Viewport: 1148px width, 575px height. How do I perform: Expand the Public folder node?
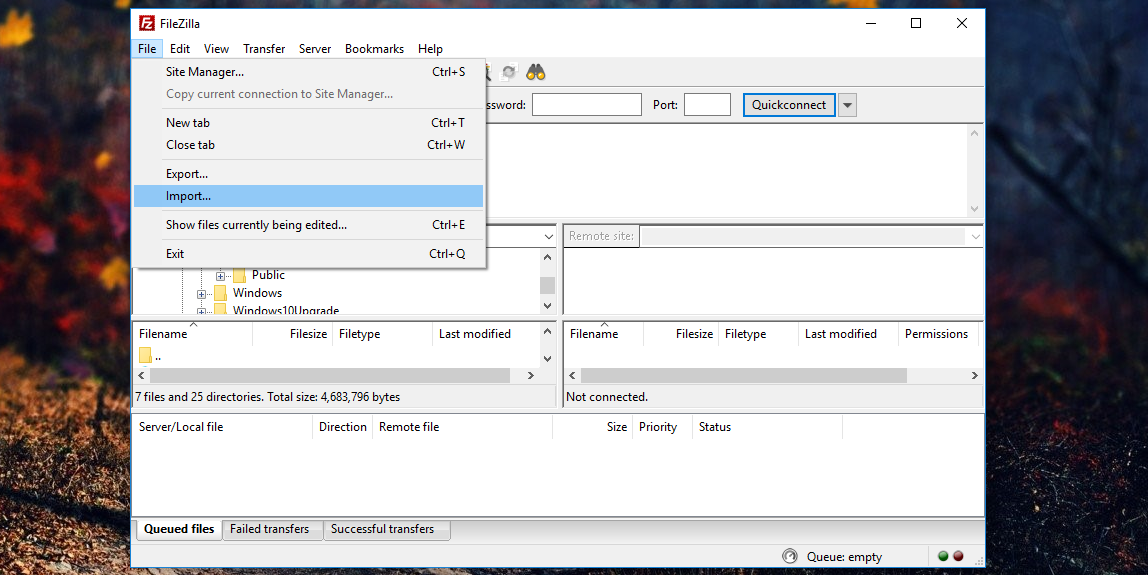click(x=220, y=276)
